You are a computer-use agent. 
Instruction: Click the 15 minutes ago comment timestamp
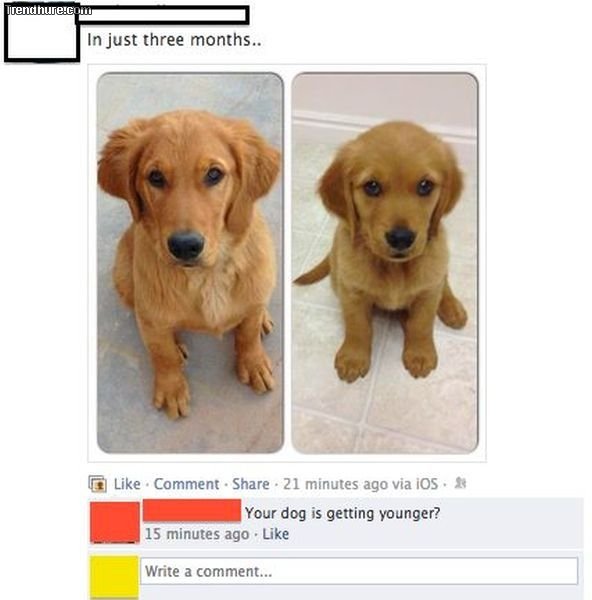[x=197, y=534]
